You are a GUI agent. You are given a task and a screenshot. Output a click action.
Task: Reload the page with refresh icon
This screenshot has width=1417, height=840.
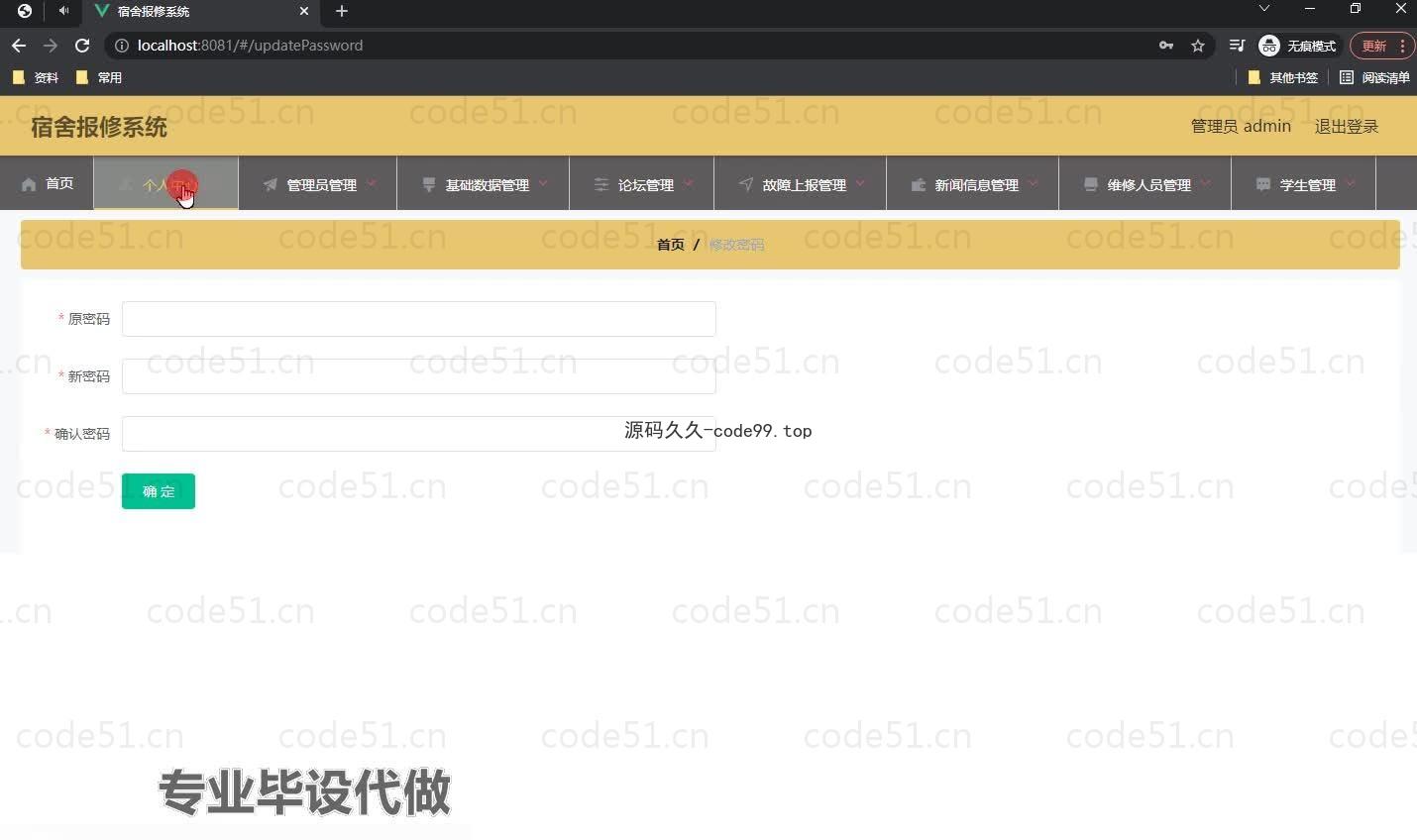(82, 46)
